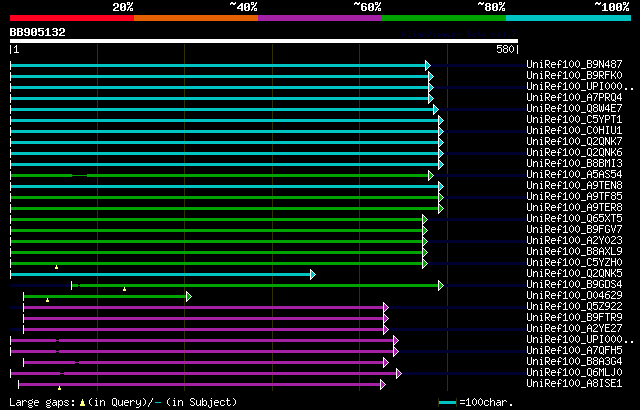Click the arrowhead ending the Q6MLJ0 bar
The height and width of the screenshot is (410, 640).
[x=399, y=374]
